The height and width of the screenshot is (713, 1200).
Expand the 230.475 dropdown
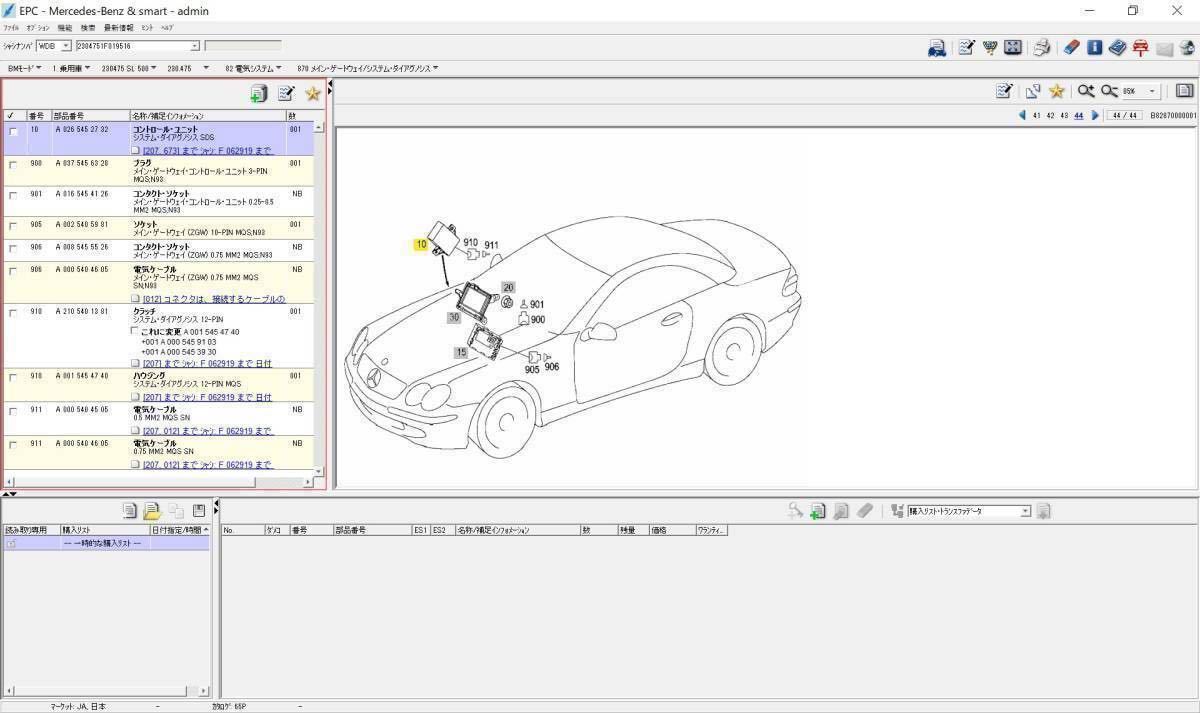[x=206, y=68]
